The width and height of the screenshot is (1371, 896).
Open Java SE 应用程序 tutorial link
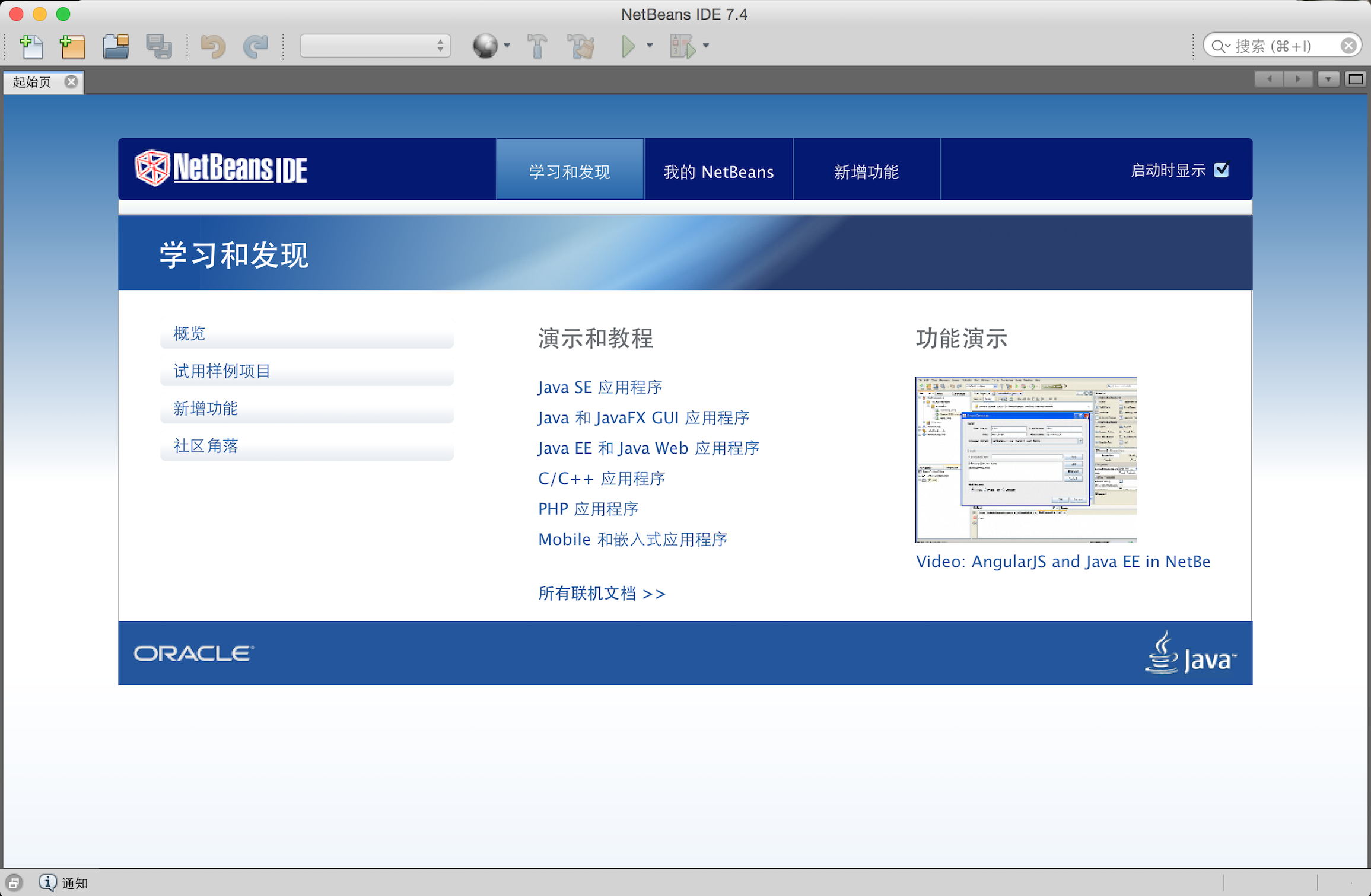[x=600, y=387]
